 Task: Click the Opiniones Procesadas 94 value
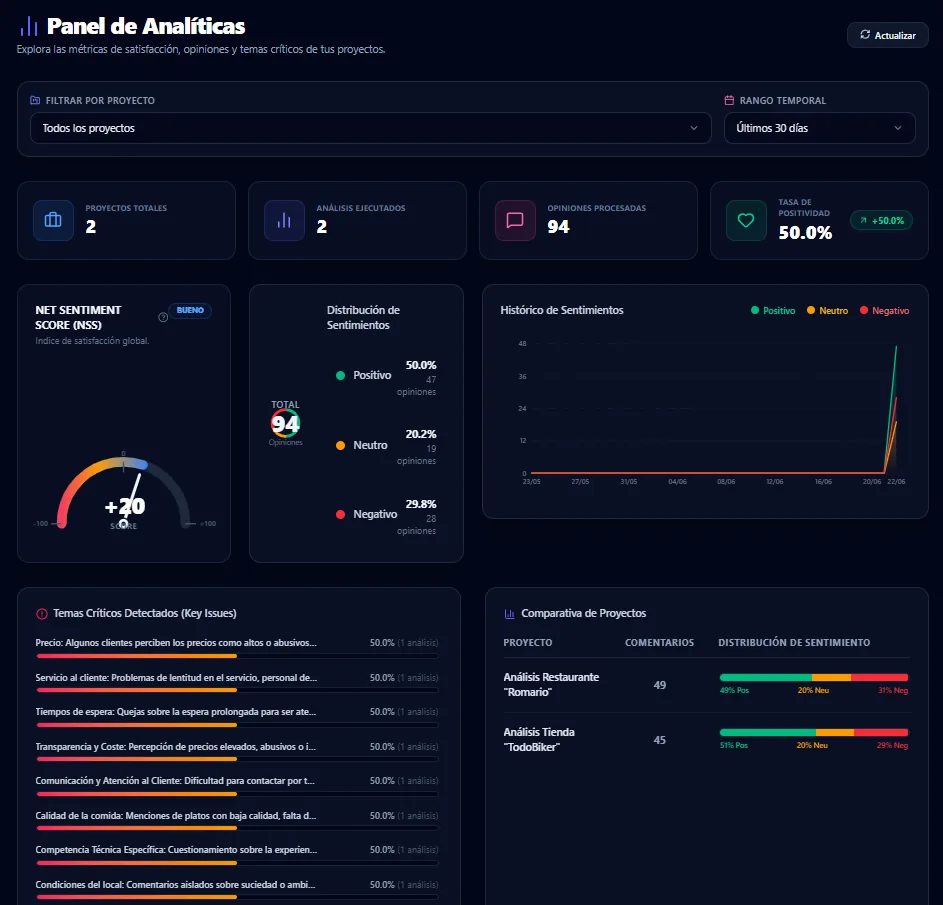click(558, 227)
